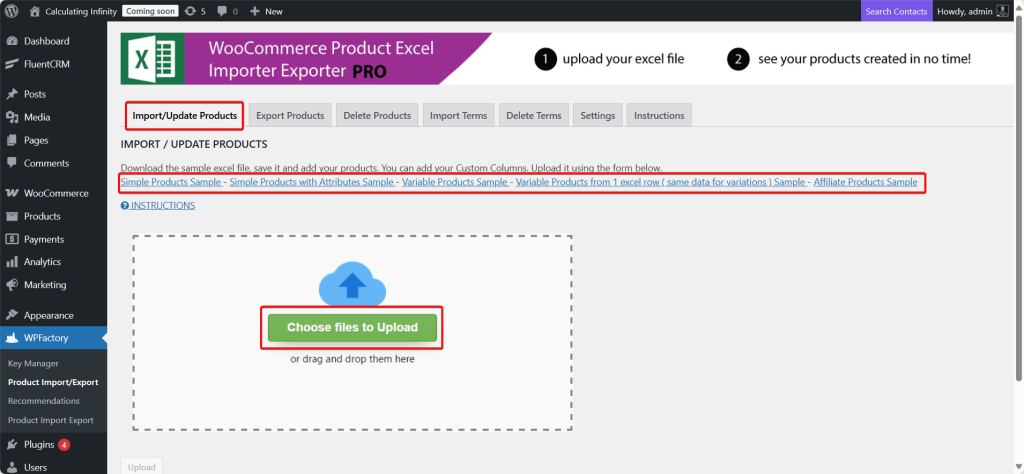Click the Media icon in sidebar
The width and height of the screenshot is (1024, 474).
point(12,118)
